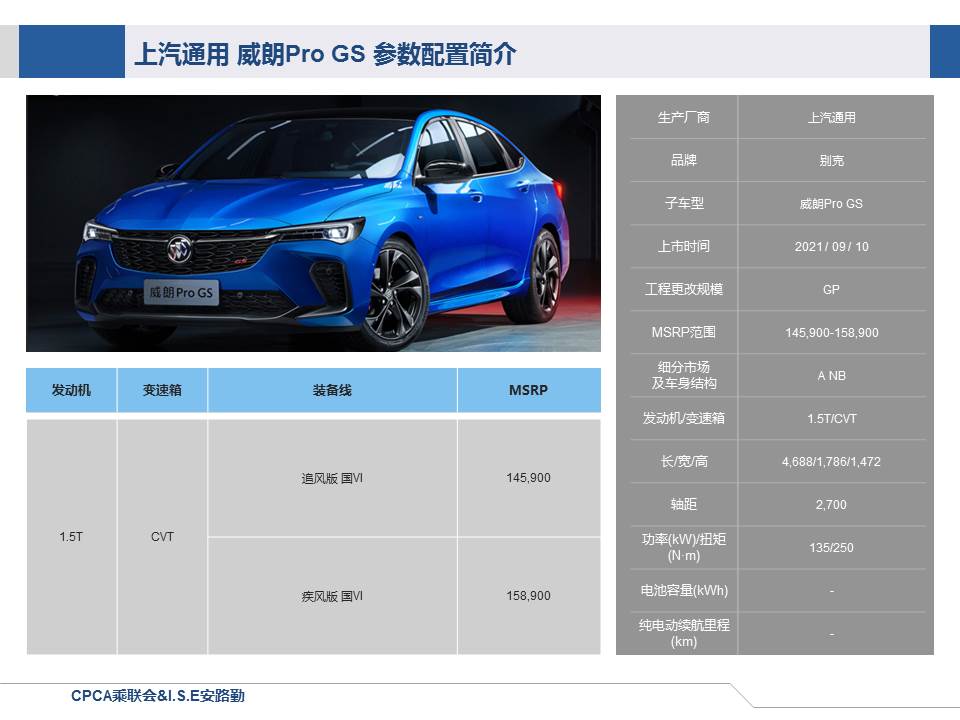Click the 威朗Pro GS license plate on car
This screenshot has height=720, width=960.
click(181, 293)
